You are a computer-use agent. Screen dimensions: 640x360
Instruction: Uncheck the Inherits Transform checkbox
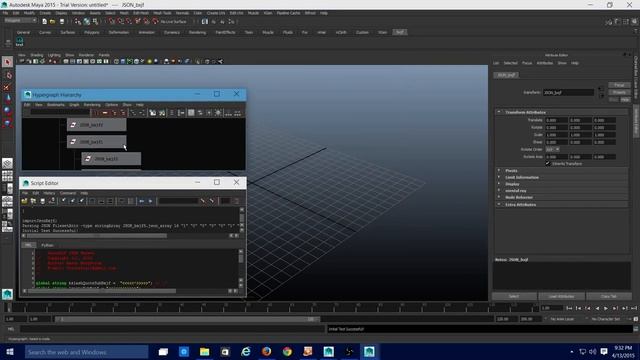pos(548,164)
